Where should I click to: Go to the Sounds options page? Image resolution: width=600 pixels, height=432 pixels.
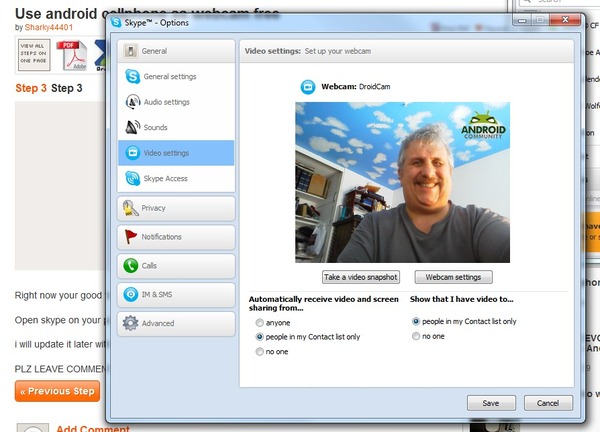[x=176, y=127]
